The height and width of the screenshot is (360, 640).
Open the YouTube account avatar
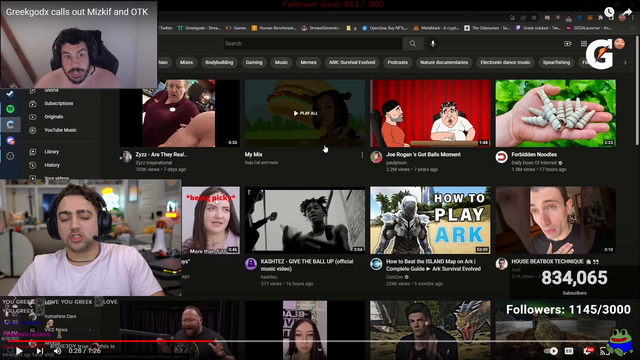620,44
